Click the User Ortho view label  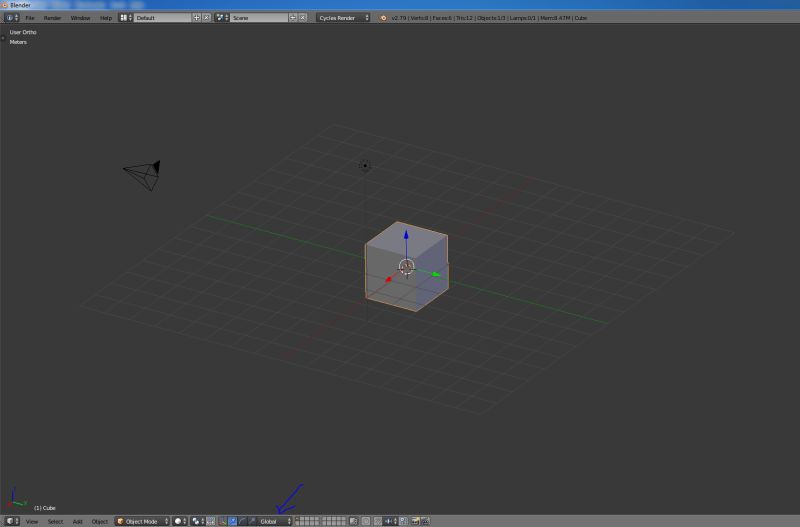click(23, 32)
